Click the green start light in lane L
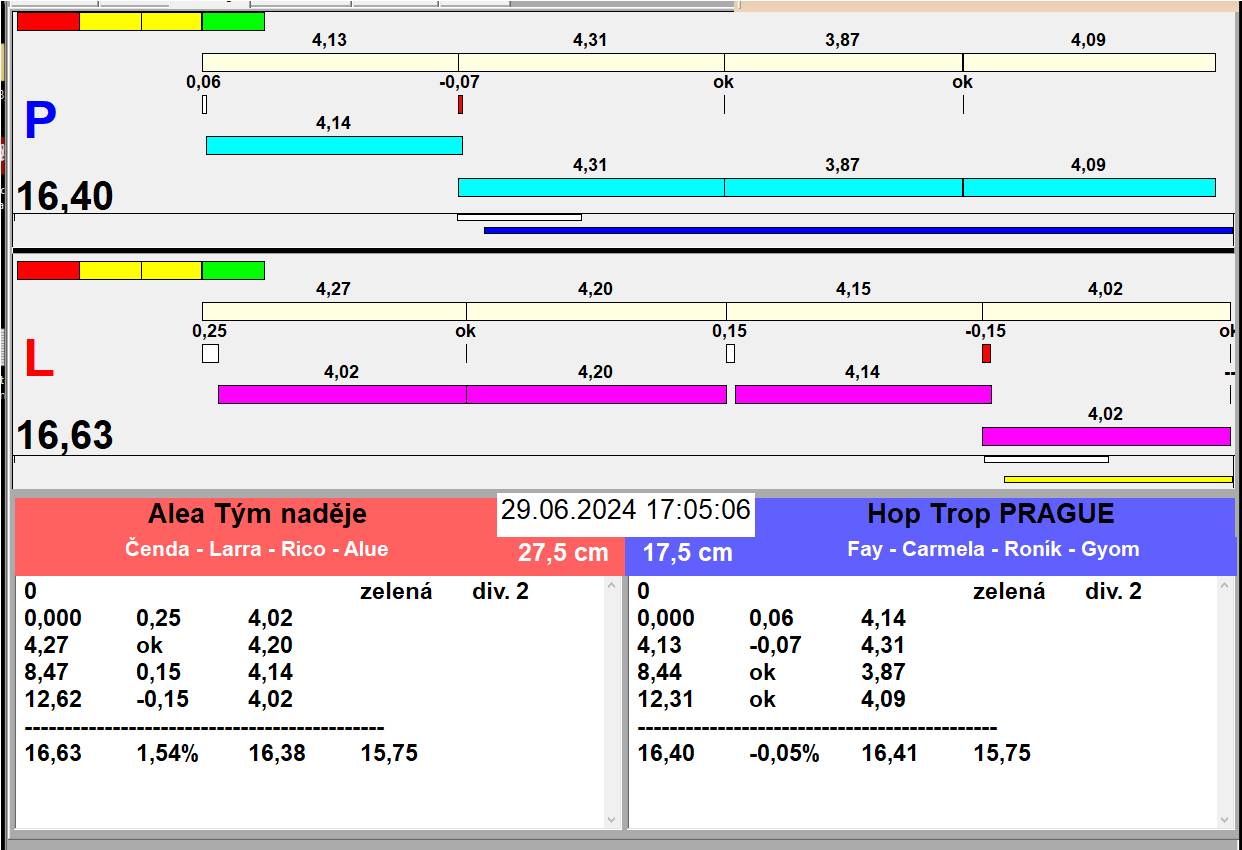This screenshot has height=850, width=1242. (x=233, y=271)
